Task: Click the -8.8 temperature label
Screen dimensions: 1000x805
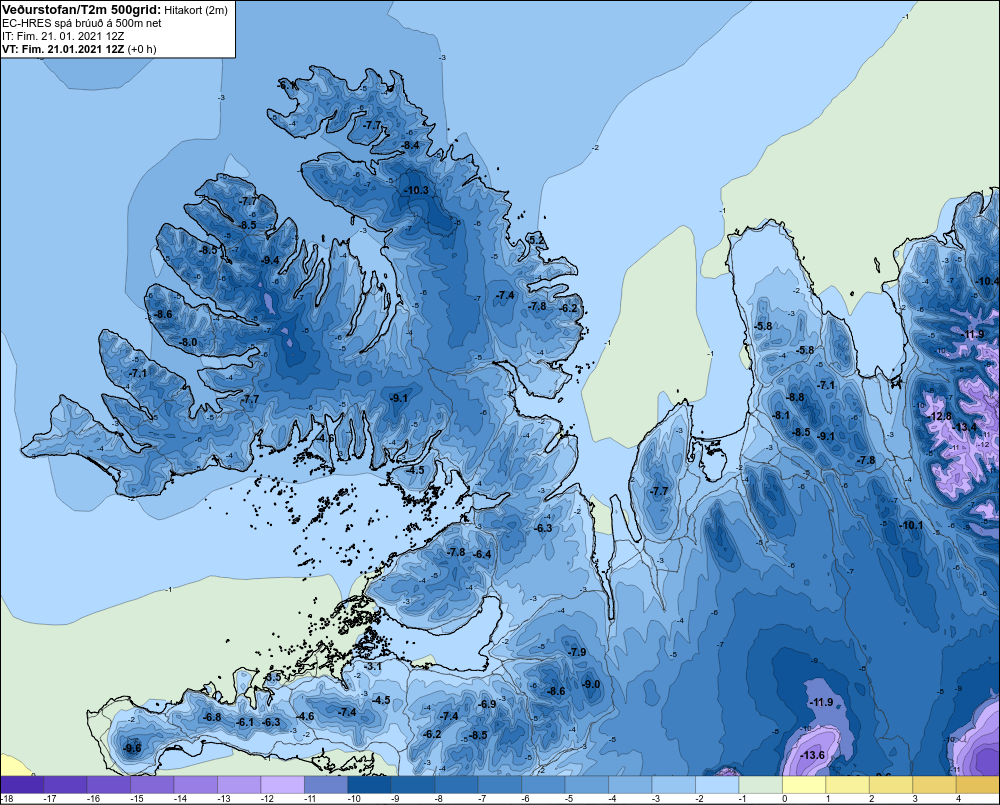Action: [795, 397]
